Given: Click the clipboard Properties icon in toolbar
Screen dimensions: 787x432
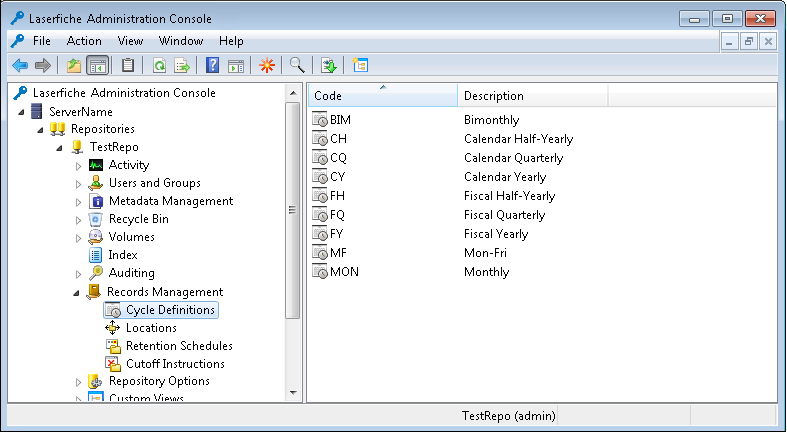Looking at the screenshot, I should pyautogui.click(x=128, y=65).
